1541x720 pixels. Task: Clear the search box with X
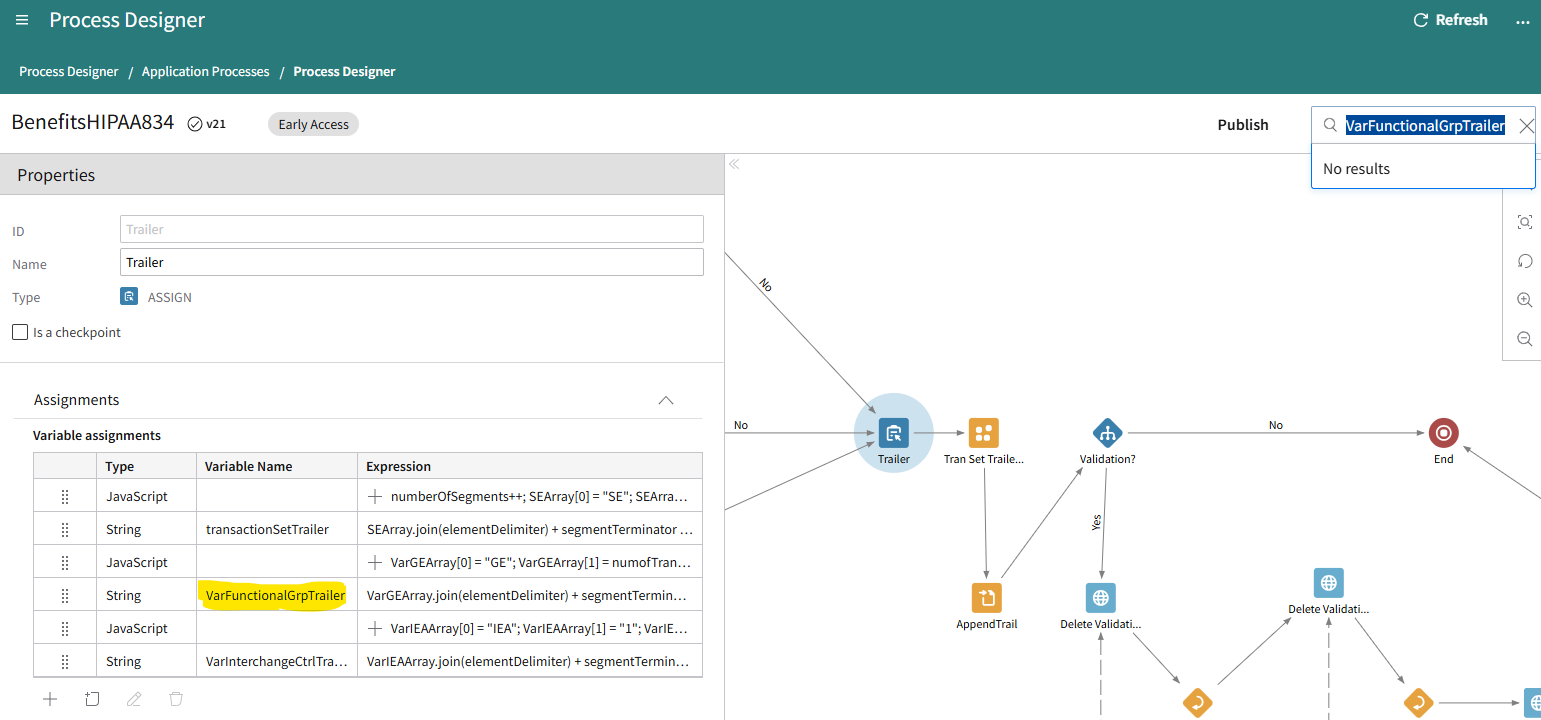(x=1526, y=126)
